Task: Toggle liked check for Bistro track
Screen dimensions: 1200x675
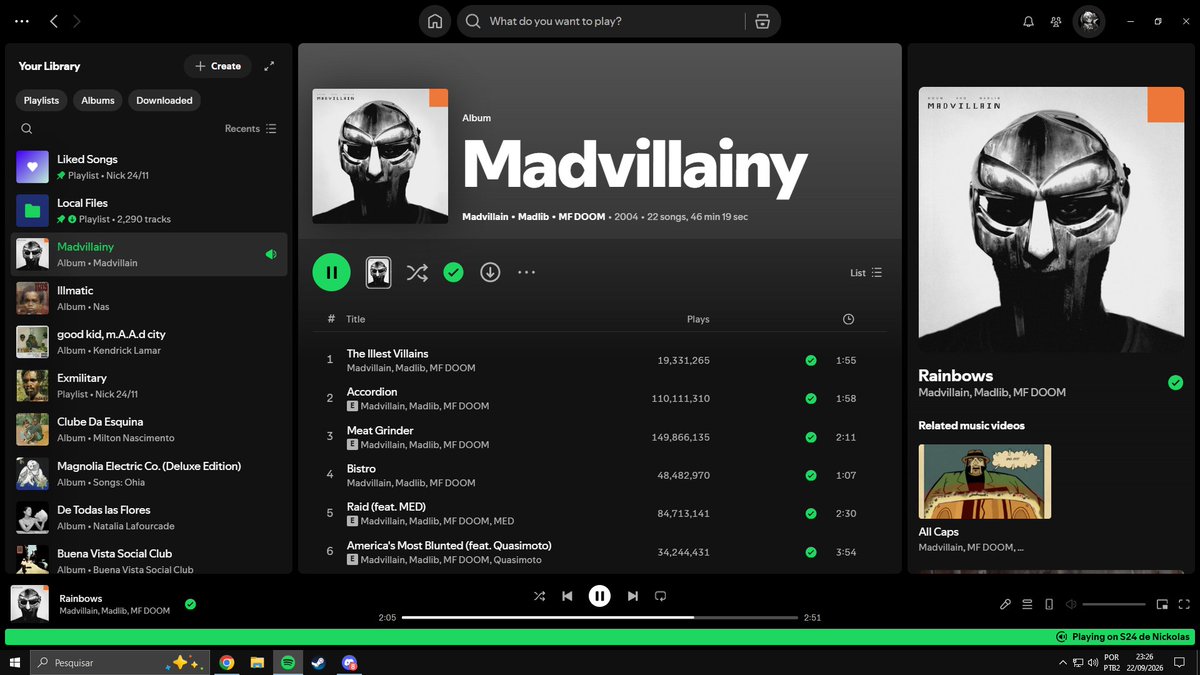Action: click(x=811, y=475)
